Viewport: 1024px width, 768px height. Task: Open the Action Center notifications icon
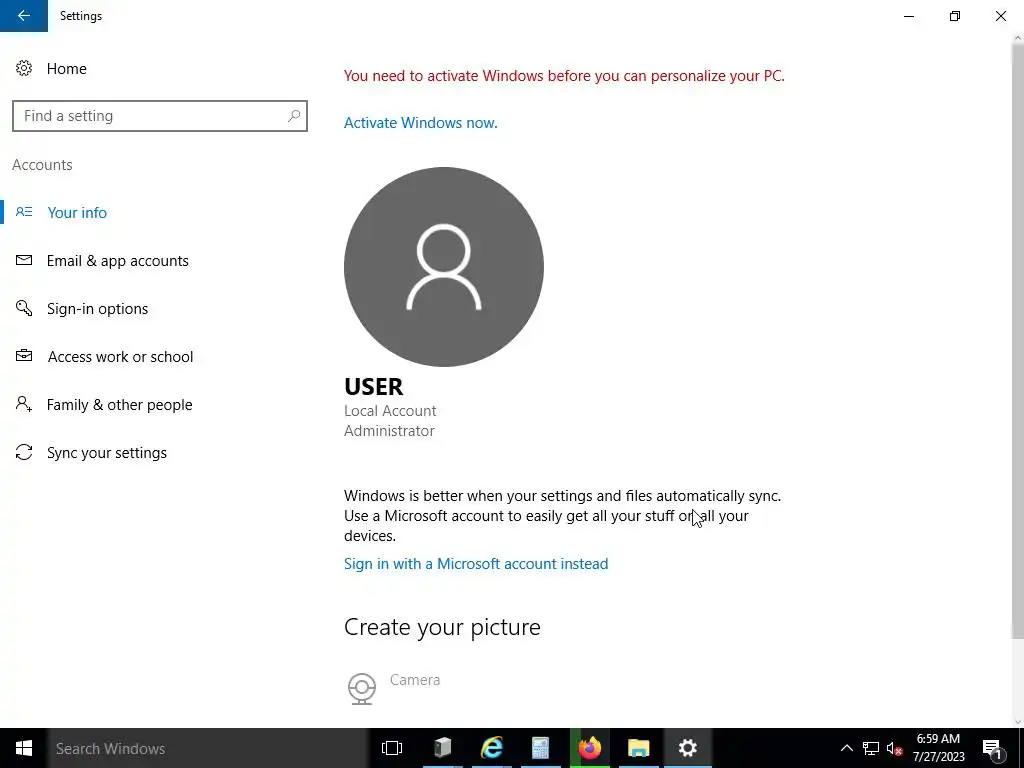(993, 748)
